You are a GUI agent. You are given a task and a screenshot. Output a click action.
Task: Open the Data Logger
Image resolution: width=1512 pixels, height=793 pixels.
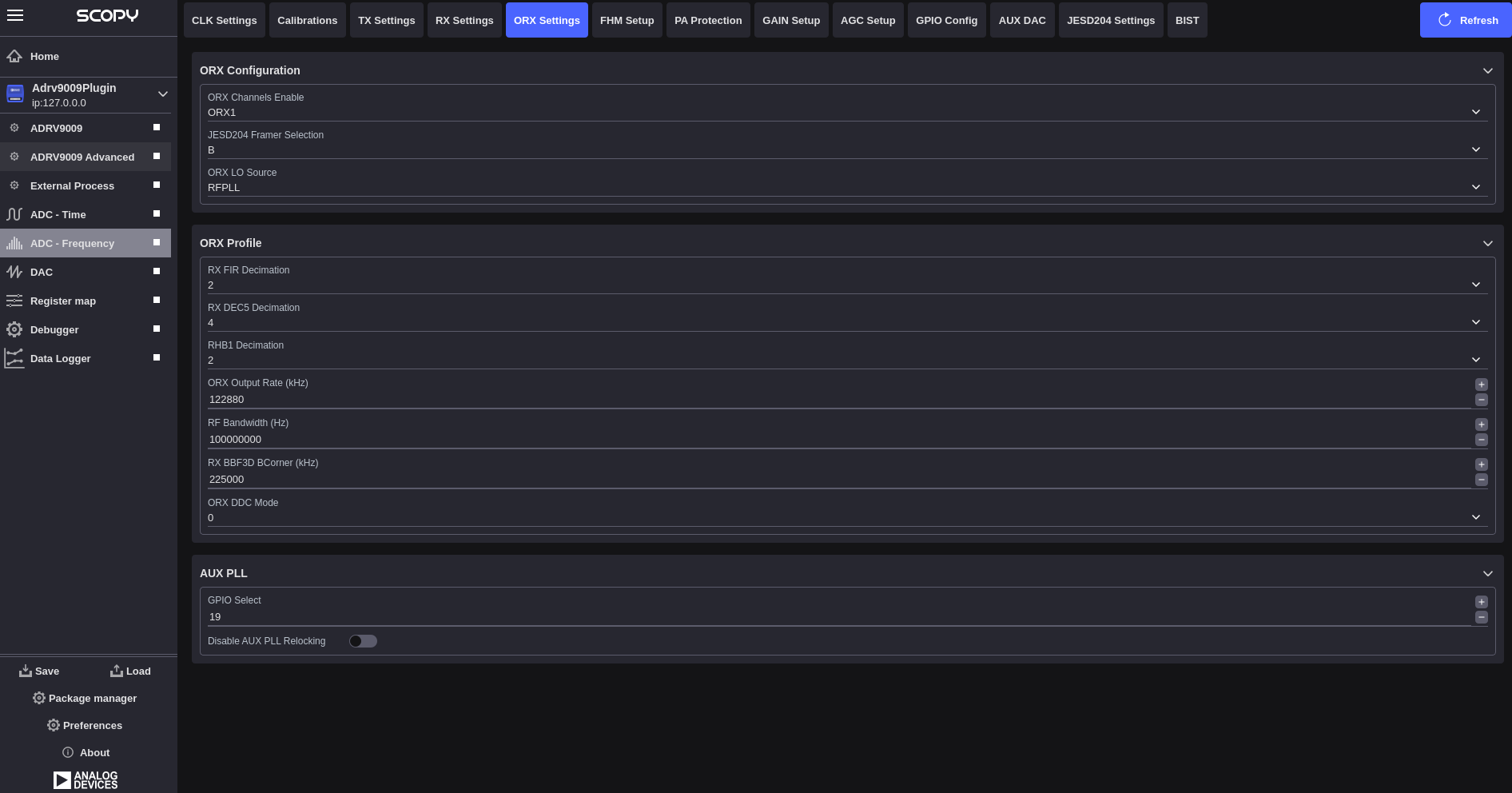click(60, 358)
